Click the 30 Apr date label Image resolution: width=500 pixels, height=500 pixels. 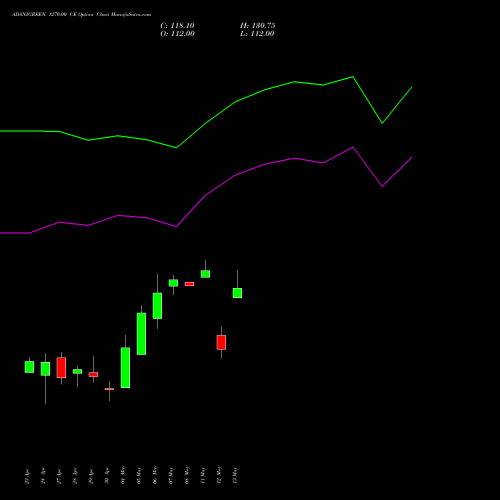[x=107, y=476]
